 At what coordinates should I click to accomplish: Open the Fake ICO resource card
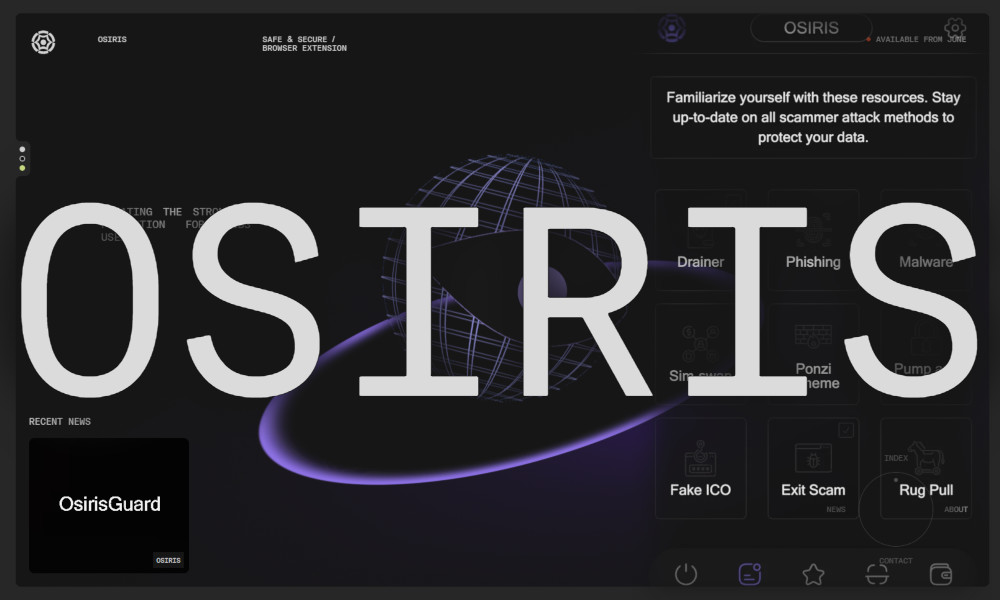coord(700,468)
